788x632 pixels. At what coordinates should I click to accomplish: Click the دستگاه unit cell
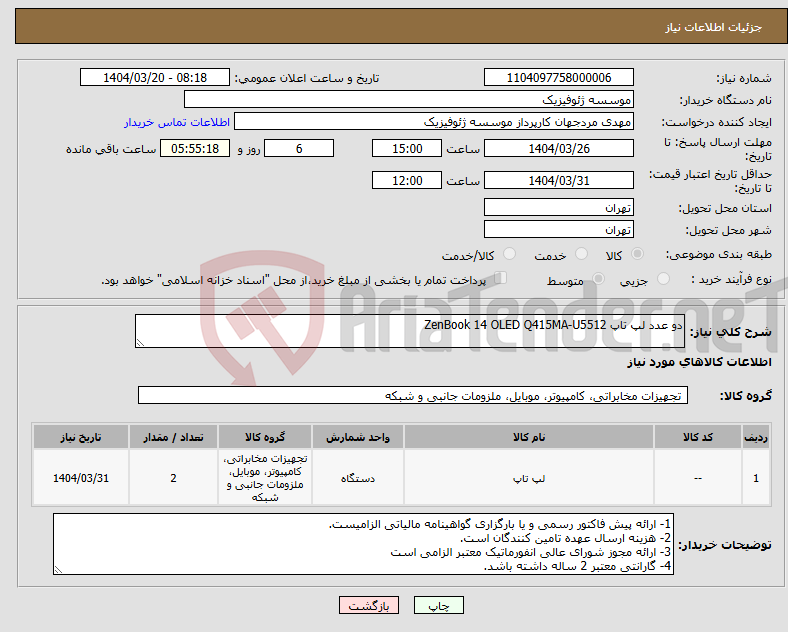(358, 478)
